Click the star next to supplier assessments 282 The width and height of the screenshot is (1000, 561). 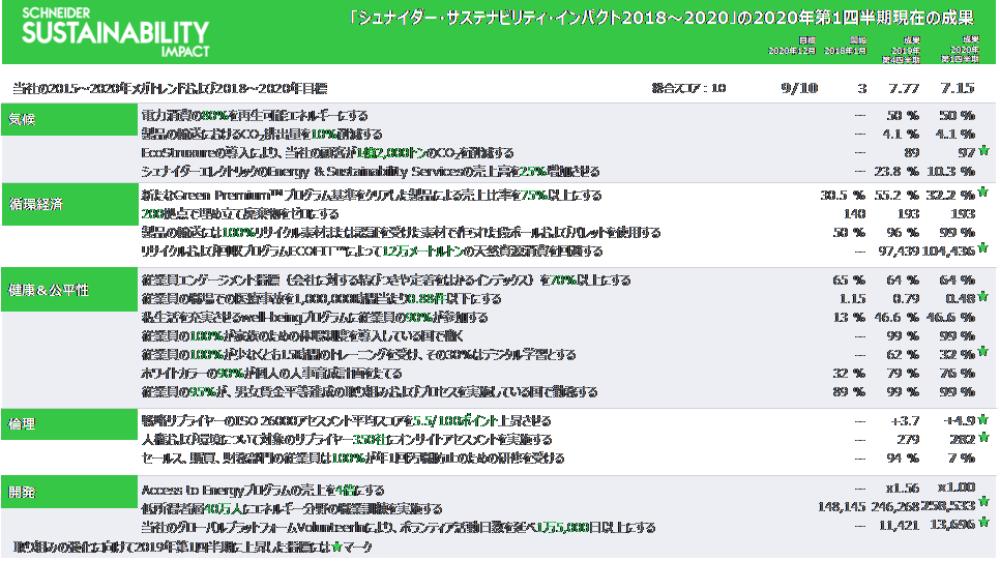pyautogui.click(x=983, y=438)
